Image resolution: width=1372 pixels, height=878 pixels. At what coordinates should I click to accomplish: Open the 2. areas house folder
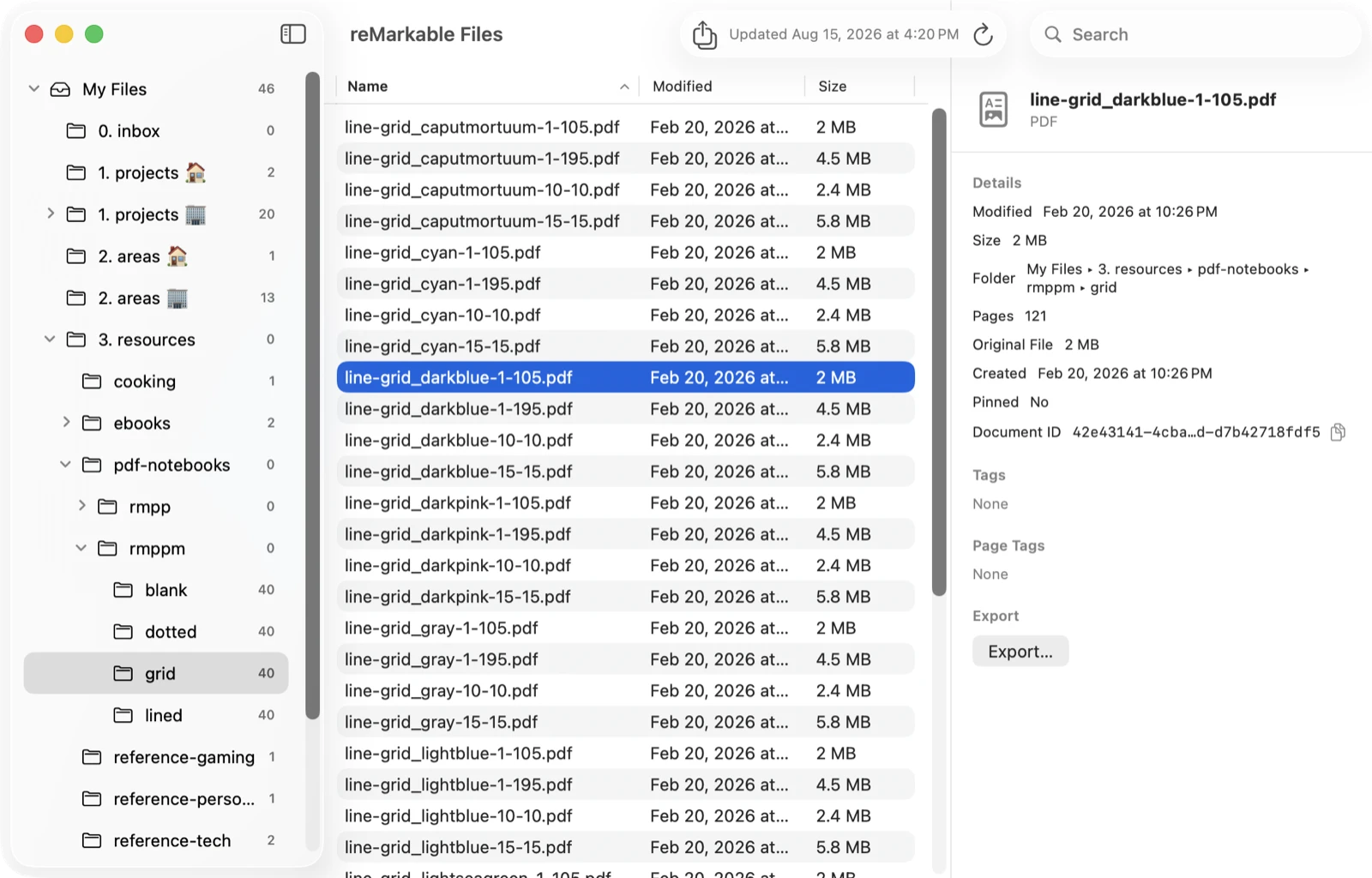tap(156, 256)
